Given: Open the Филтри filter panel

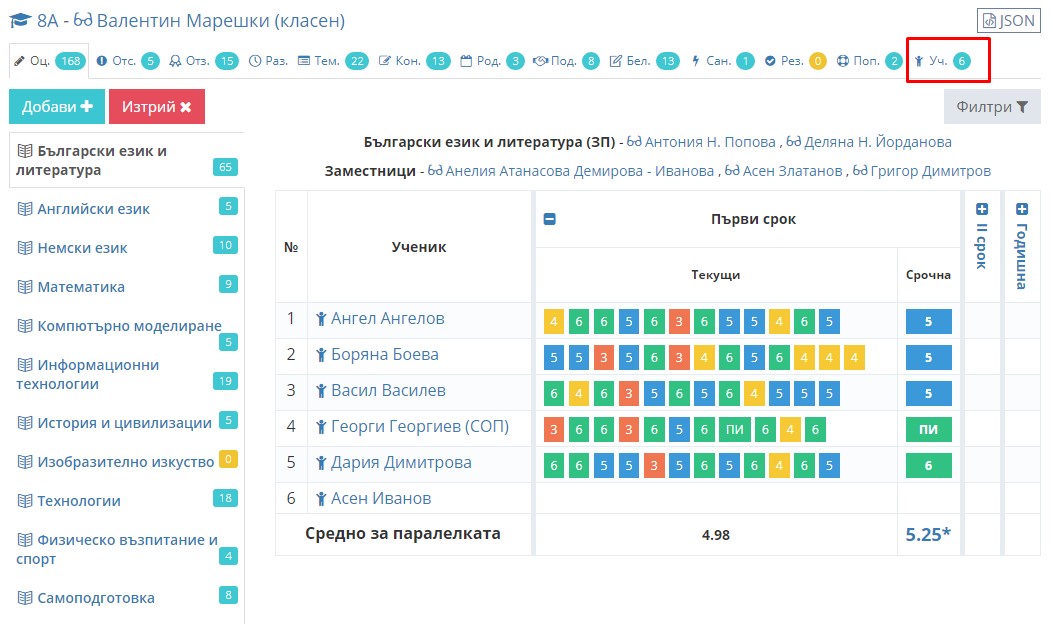Looking at the screenshot, I should 992,107.
